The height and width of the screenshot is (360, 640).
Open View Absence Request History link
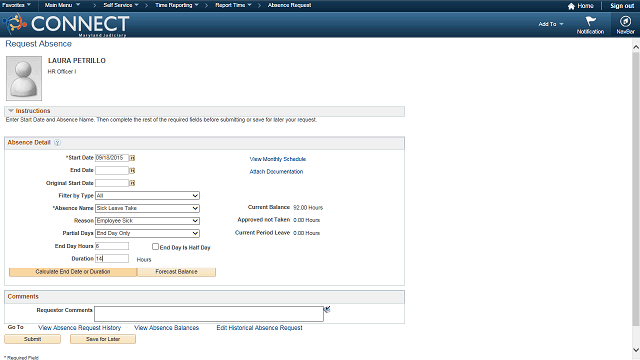pyautogui.click(x=80, y=328)
